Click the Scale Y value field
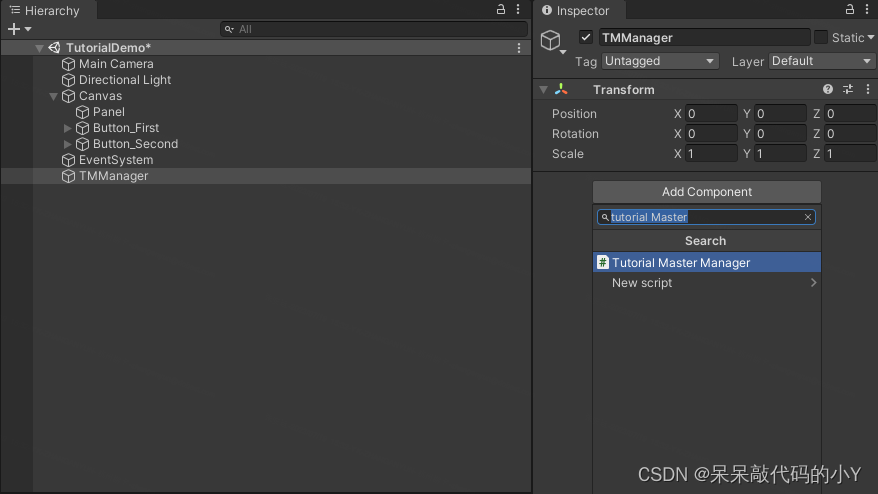This screenshot has width=878, height=494. click(780, 153)
